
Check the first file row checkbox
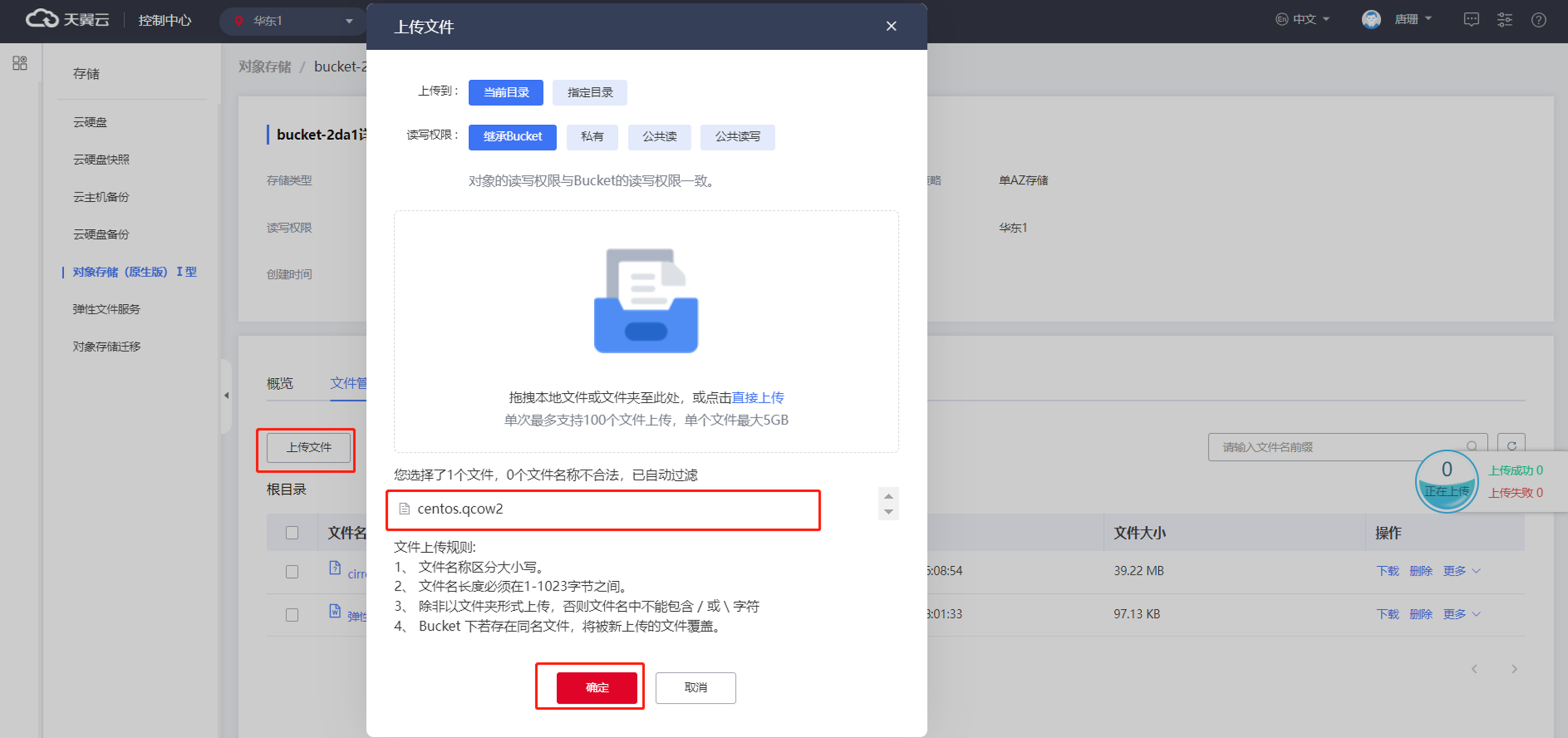(292, 571)
